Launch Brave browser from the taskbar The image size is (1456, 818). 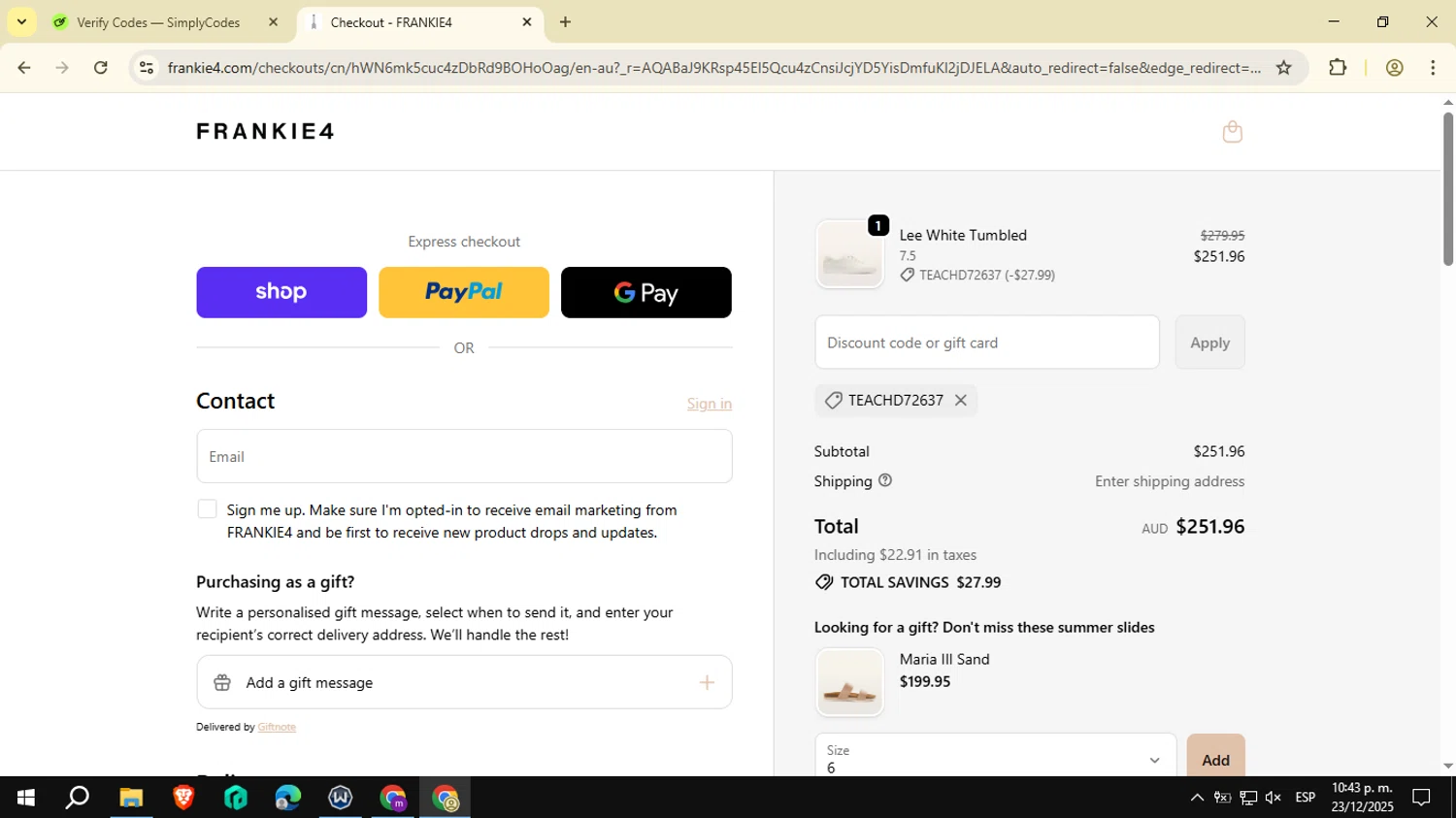183,798
